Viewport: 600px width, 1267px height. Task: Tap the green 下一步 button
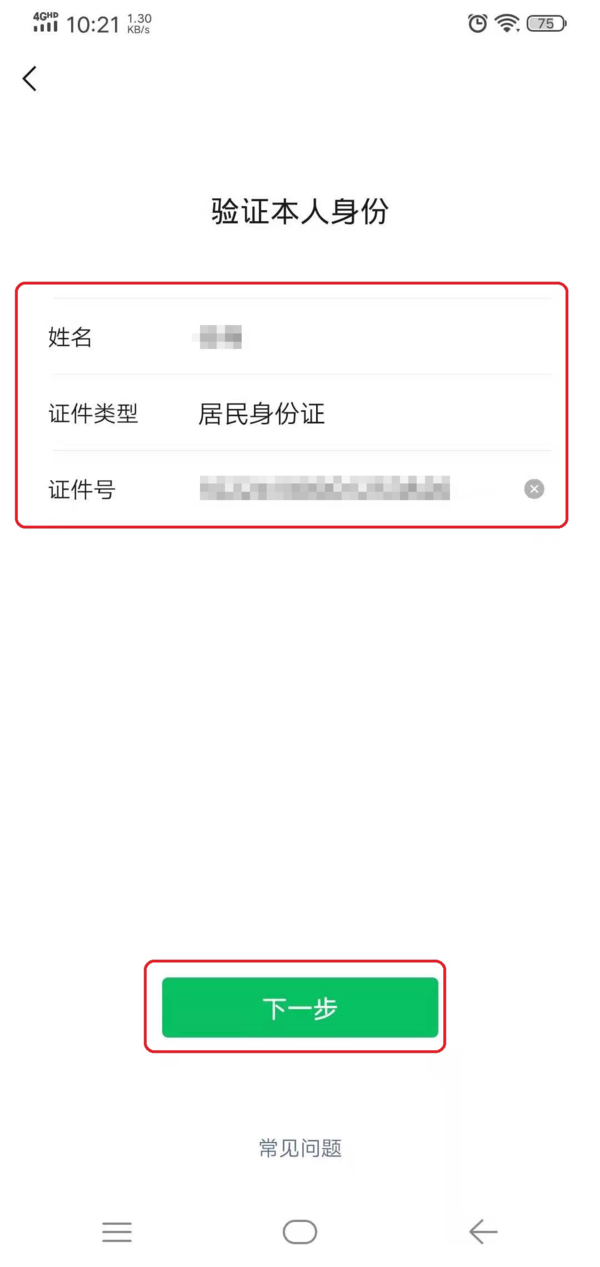point(300,1007)
